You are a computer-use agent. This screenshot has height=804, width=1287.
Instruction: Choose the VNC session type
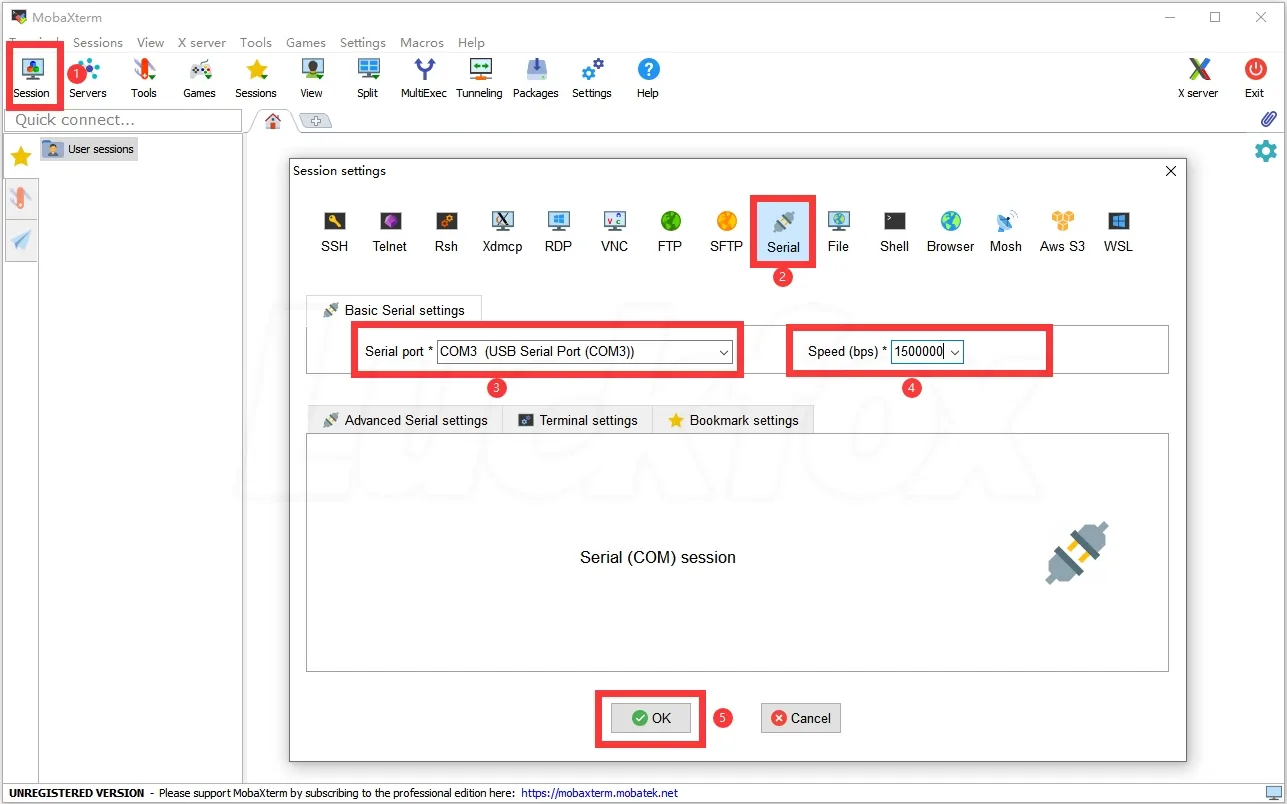[614, 232]
